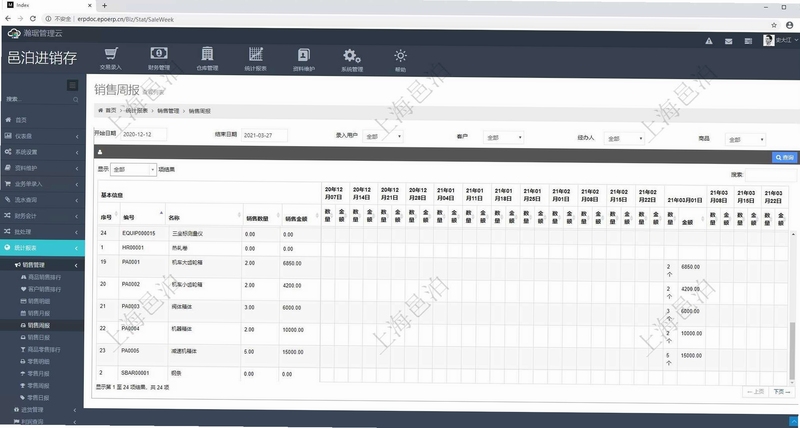Go to 首页 in the sidebar
The image size is (800, 428).
(42, 120)
